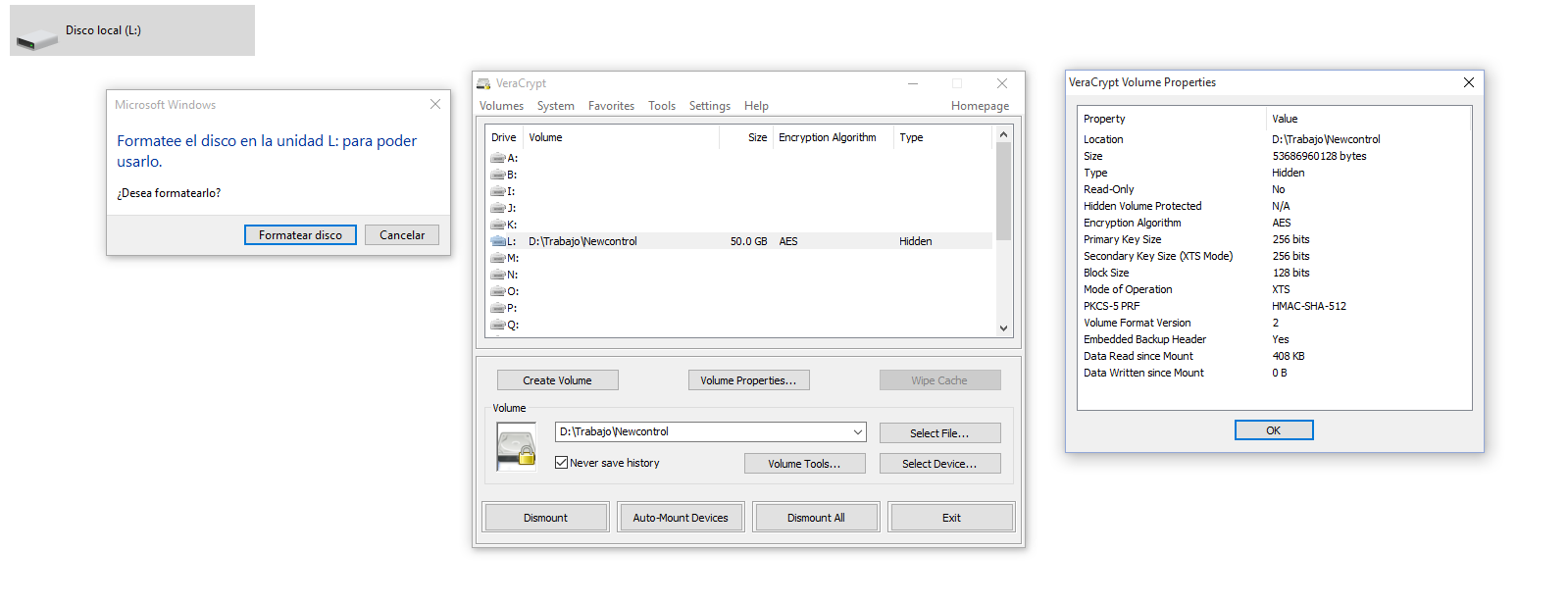The image size is (1568, 604).
Task: Select drive J: icon in VeraCrypt list
Action: coord(498,208)
